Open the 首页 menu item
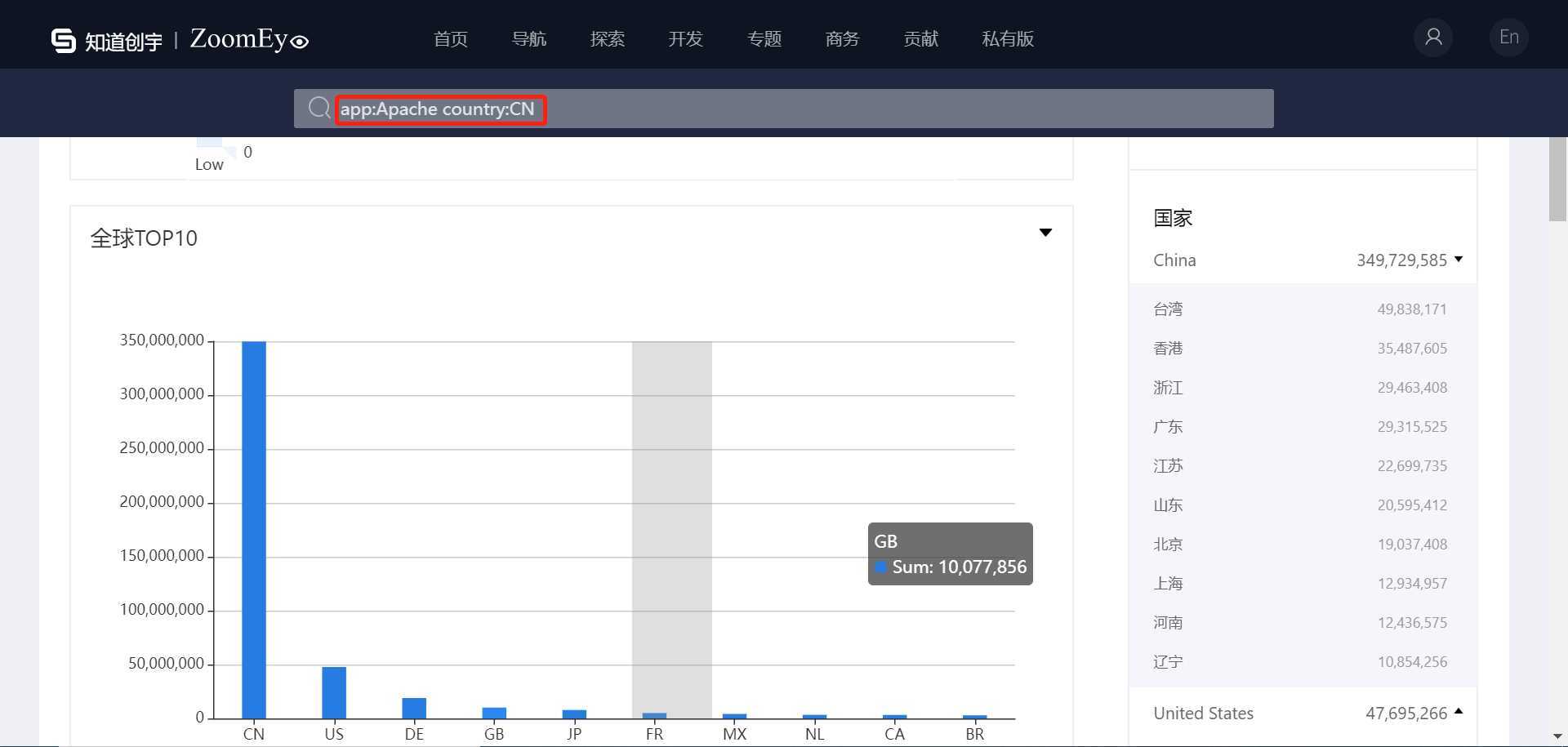Image resolution: width=1568 pixels, height=747 pixels. point(451,39)
